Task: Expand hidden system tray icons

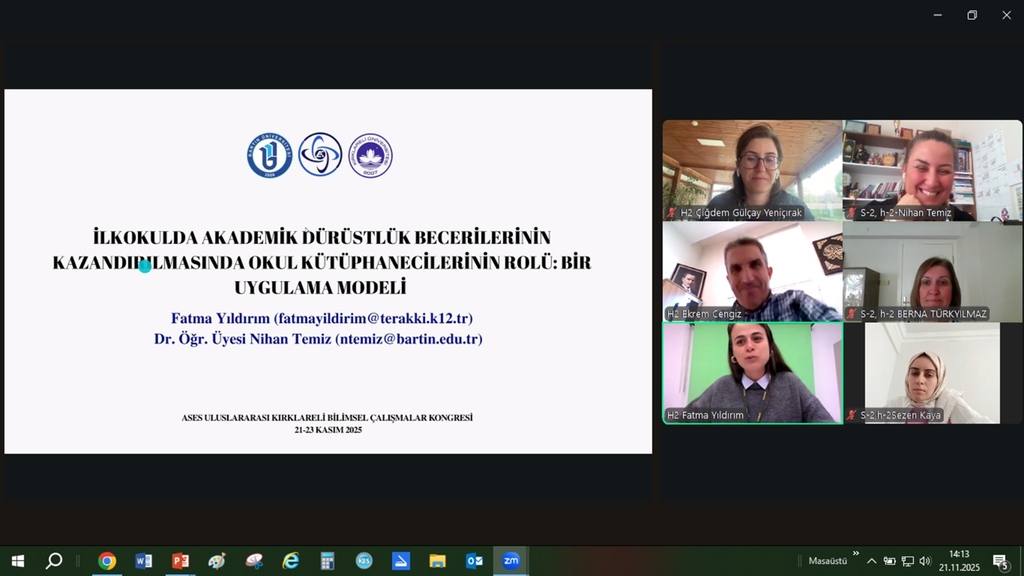Action: point(871,561)
